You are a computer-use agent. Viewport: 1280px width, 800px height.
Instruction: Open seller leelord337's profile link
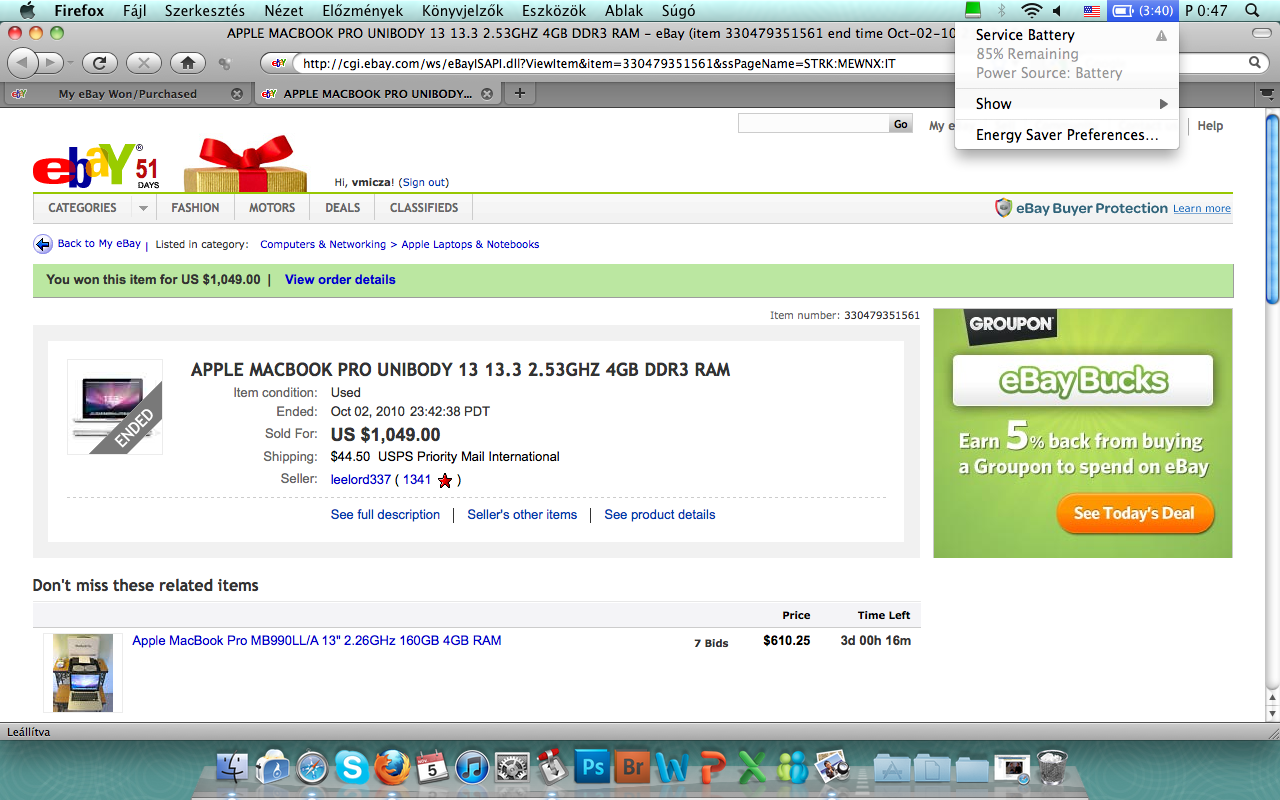(x=361, y=480)
